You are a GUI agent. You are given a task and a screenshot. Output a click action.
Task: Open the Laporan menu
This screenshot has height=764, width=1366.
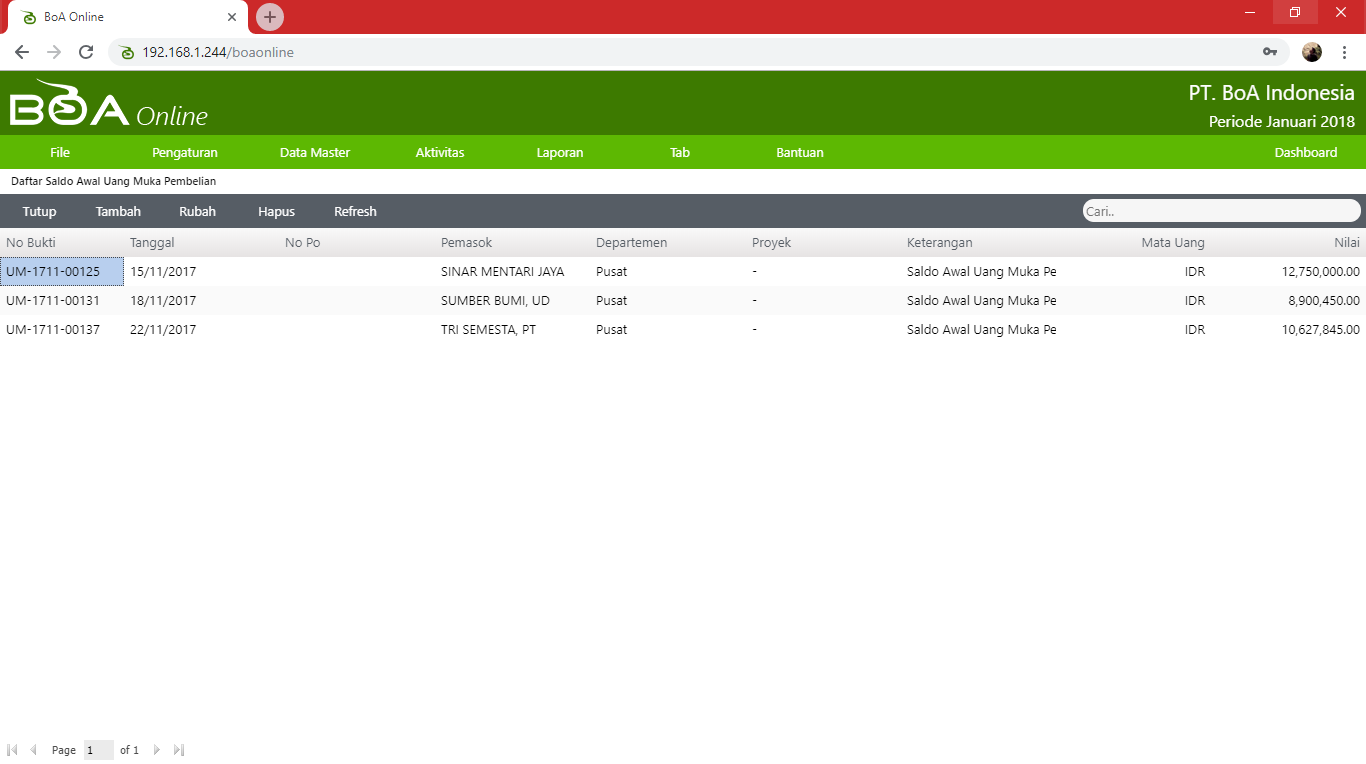pos(560,153)
